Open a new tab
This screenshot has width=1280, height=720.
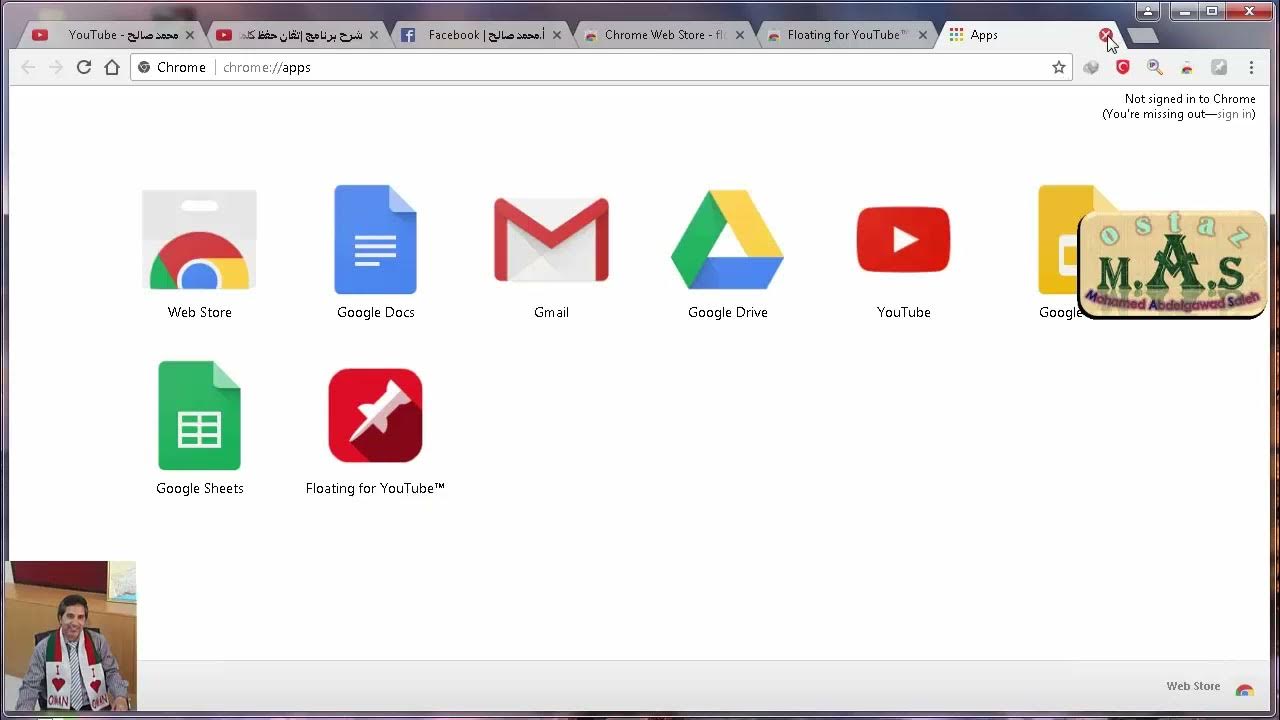1143,36
